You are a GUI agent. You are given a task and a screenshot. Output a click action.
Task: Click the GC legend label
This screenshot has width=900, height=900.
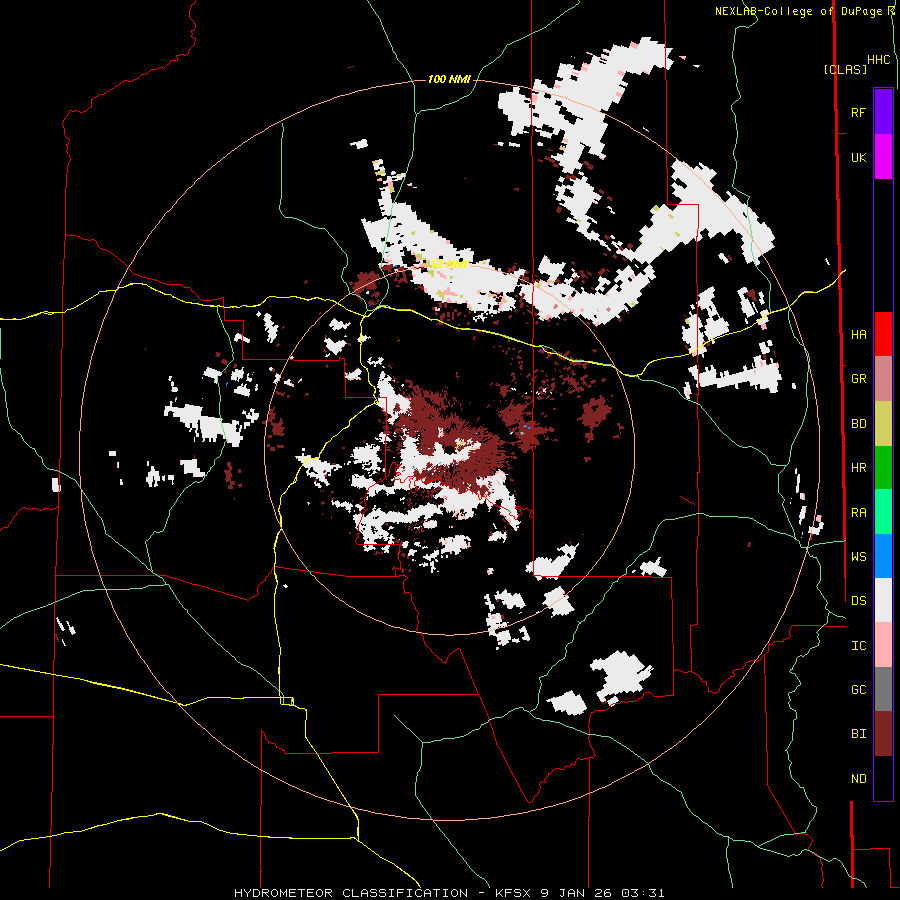click(x=859, y=690)
